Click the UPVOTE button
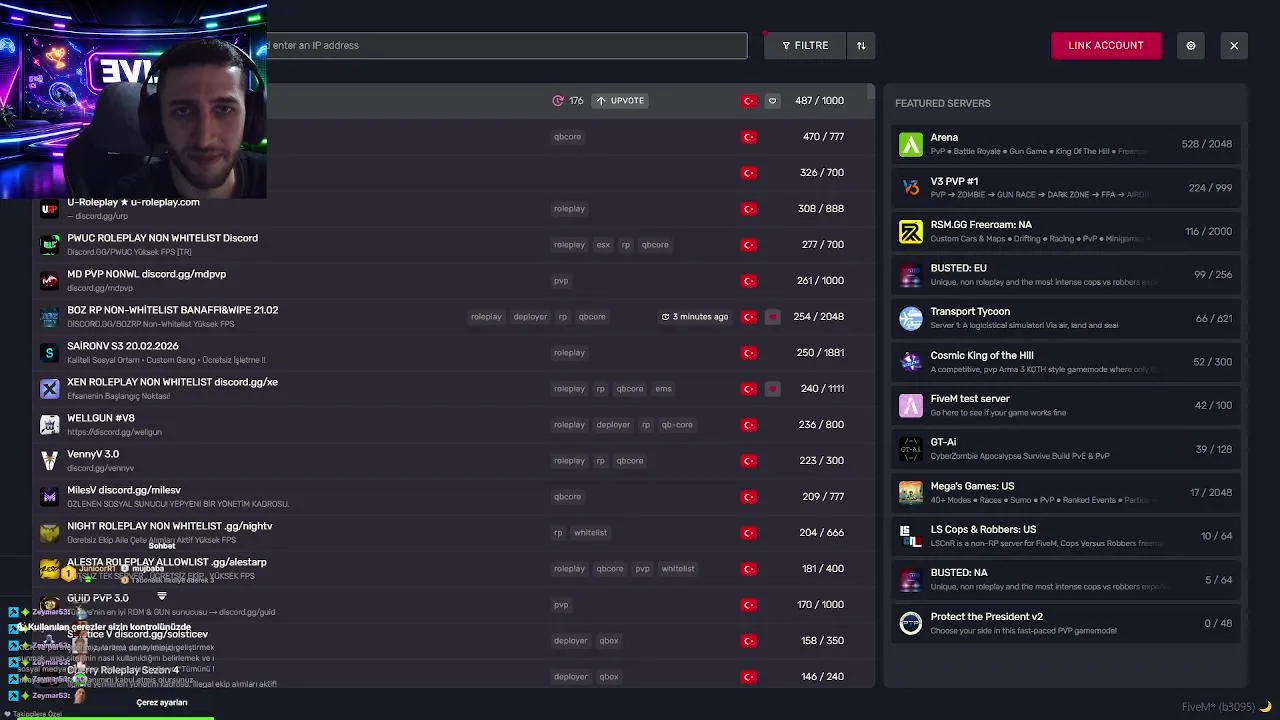Image resolution: width=1280 pixels, height=720 pixels. click(621, 100)
